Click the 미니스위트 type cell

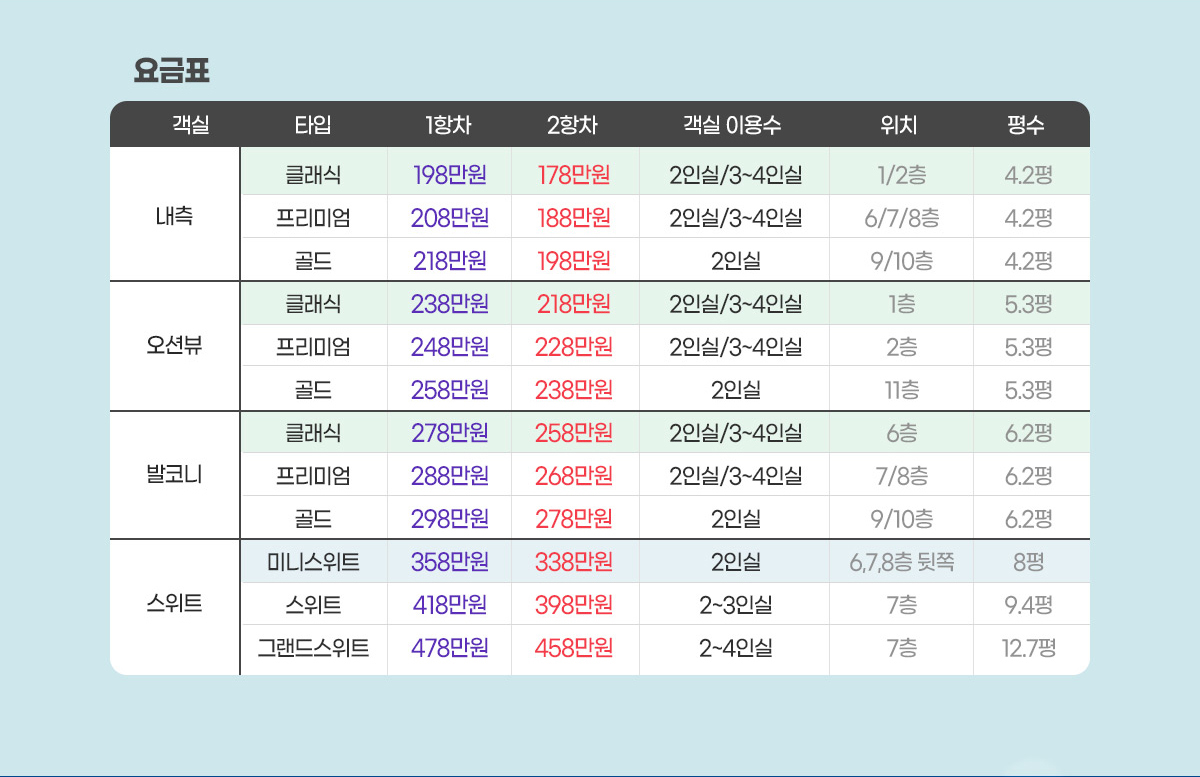(313, 561)
